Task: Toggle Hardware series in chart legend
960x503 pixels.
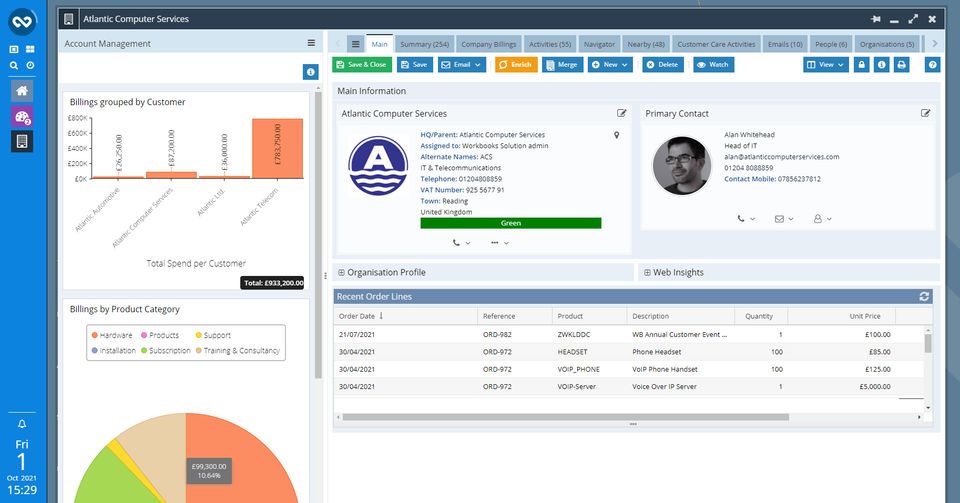Action: coord(111,335)
